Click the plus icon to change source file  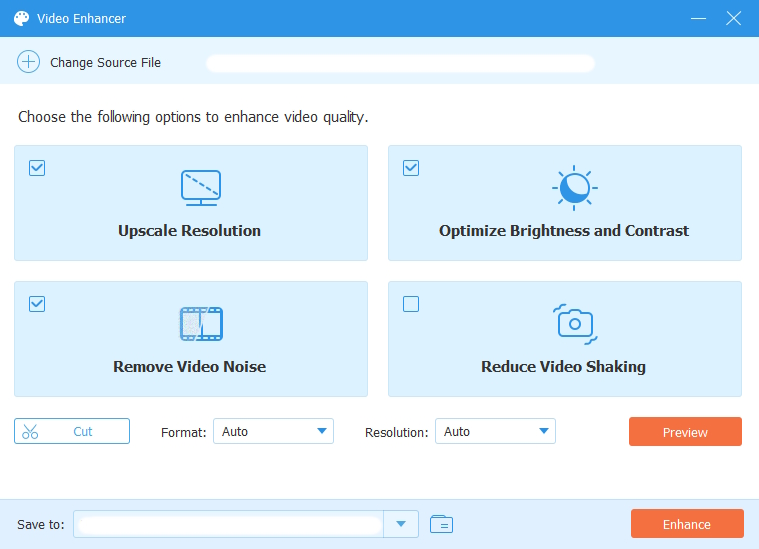(x=29, y=62)
